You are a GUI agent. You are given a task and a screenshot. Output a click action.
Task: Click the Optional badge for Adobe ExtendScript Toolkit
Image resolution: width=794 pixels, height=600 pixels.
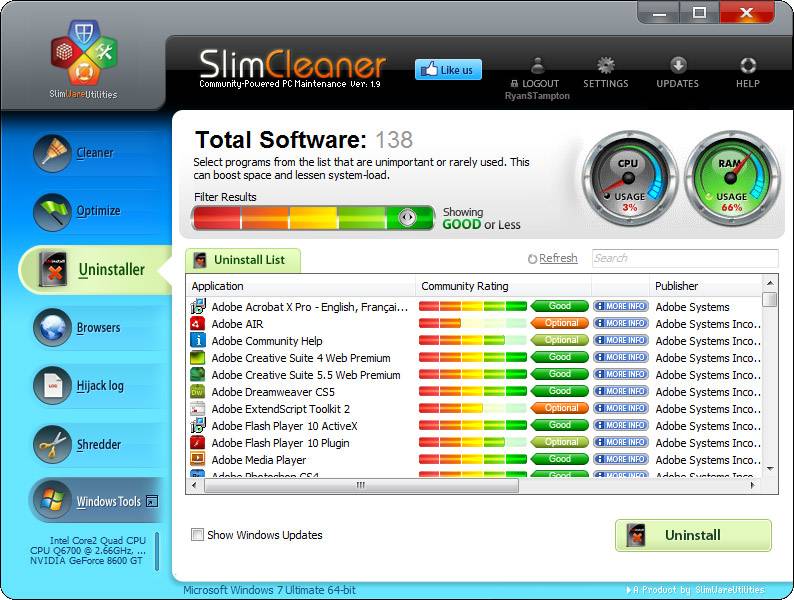[x=560, y=408]
